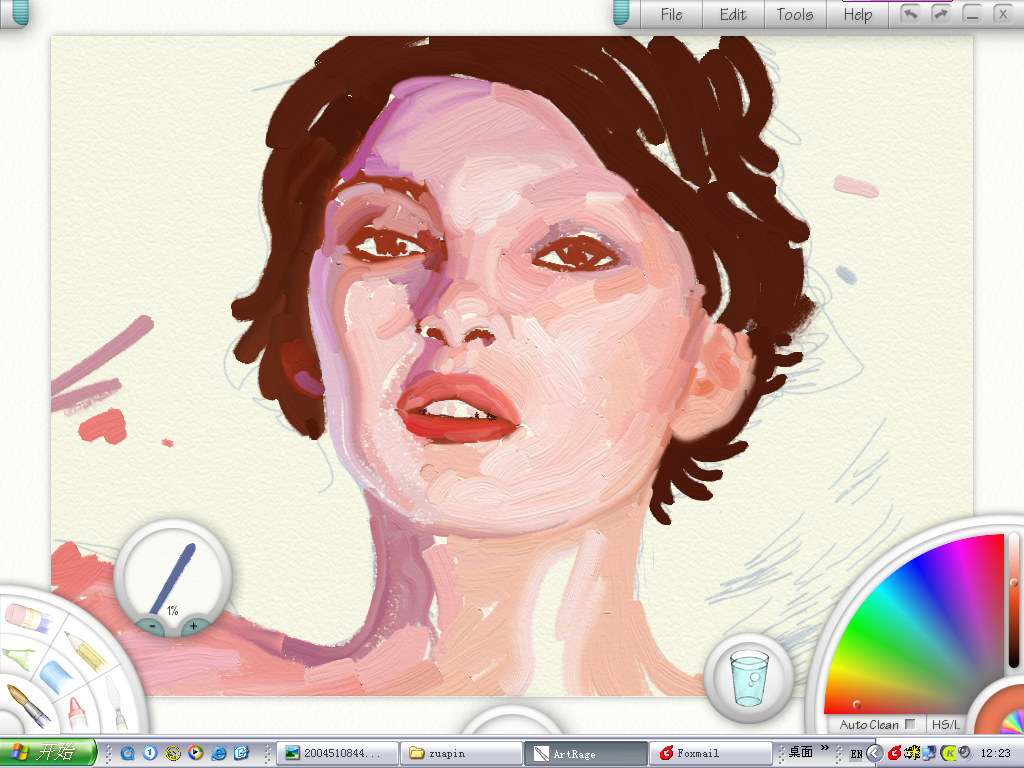The width and height of the screenshot is (1024, 768).
Task: Click the yellow-black tray icon
Action: click(912, 753)
